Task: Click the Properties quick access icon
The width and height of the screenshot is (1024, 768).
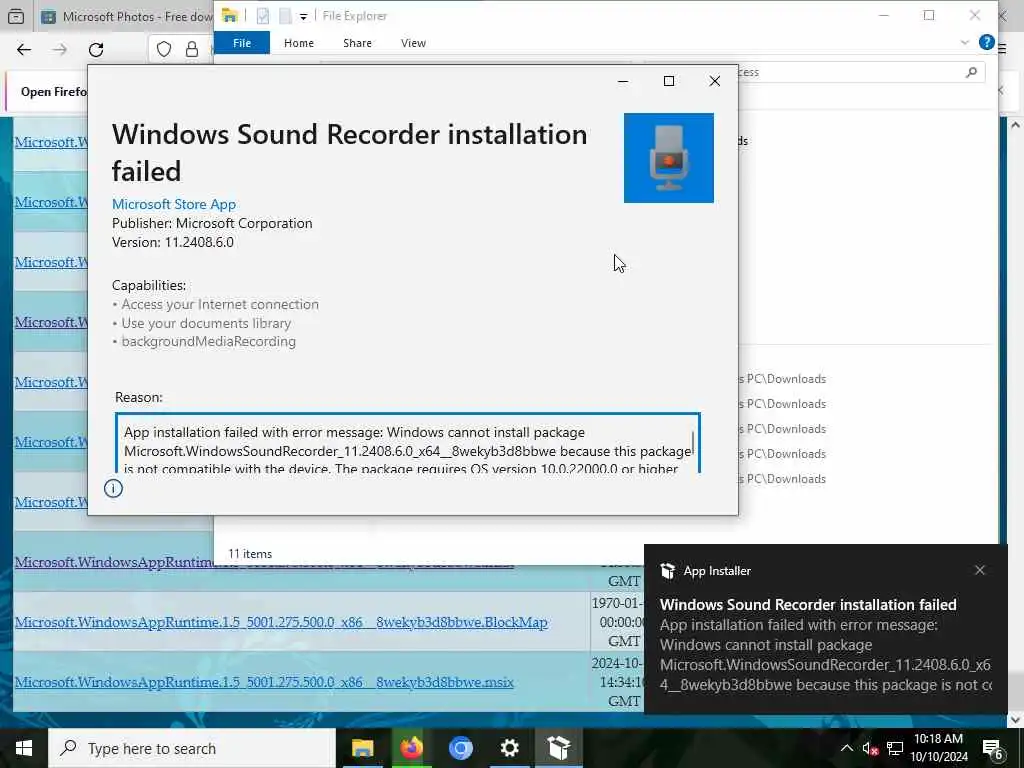Action: [x=263, y=16]
